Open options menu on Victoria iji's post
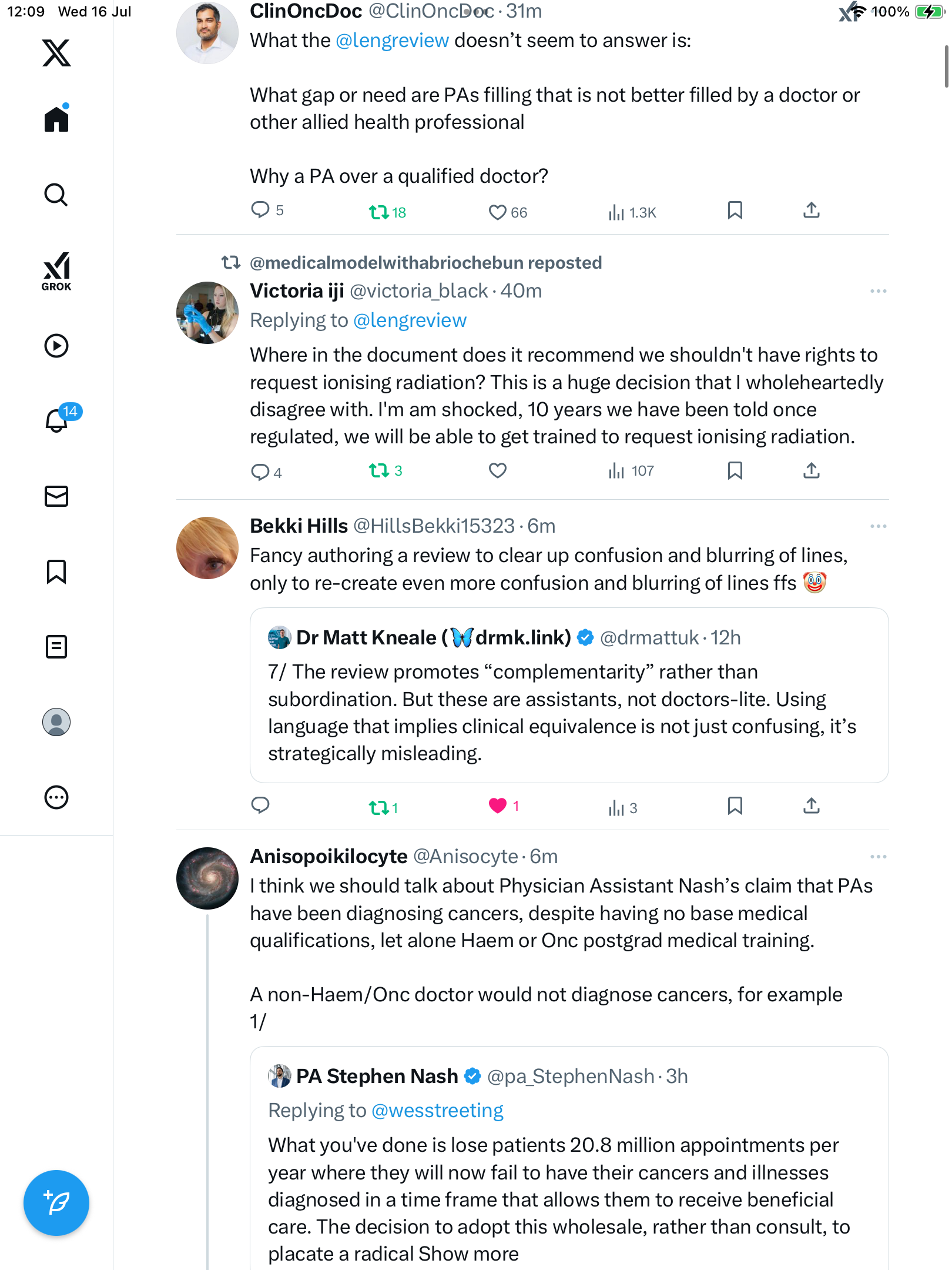Viewport: 952px width, 1270px height. click(x=878, y=291)
